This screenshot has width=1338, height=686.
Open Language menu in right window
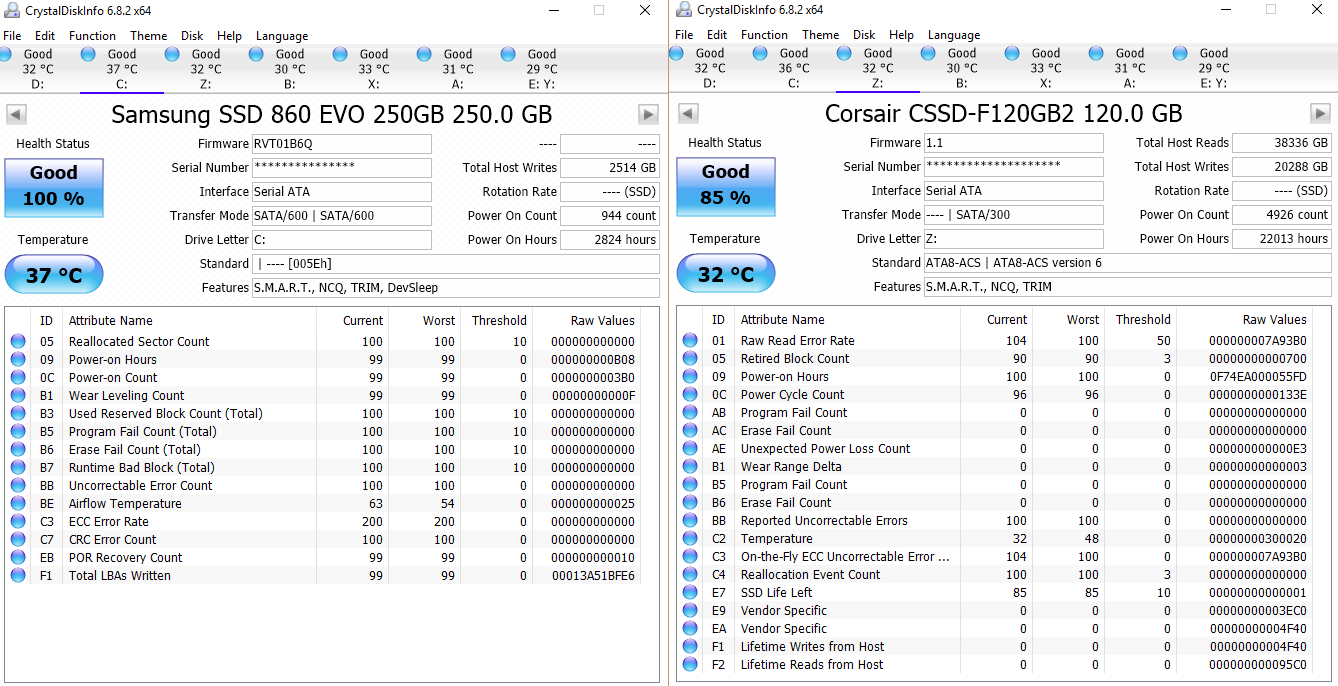pyautogui.click(x=954, y=34)
